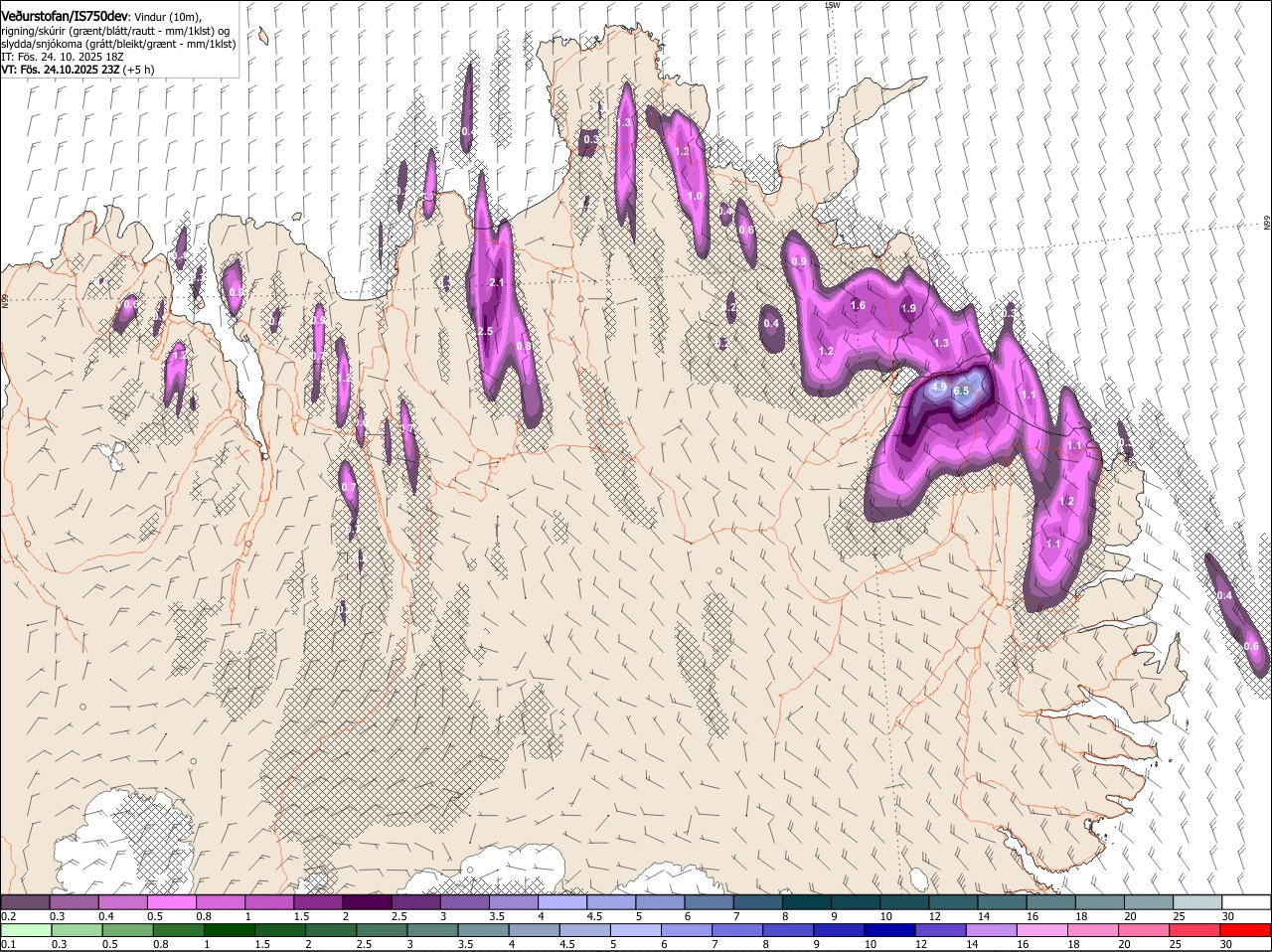Click the 2.1 snowfall value on map
This screenshot has height=952, width=1272.
[498, 283]
